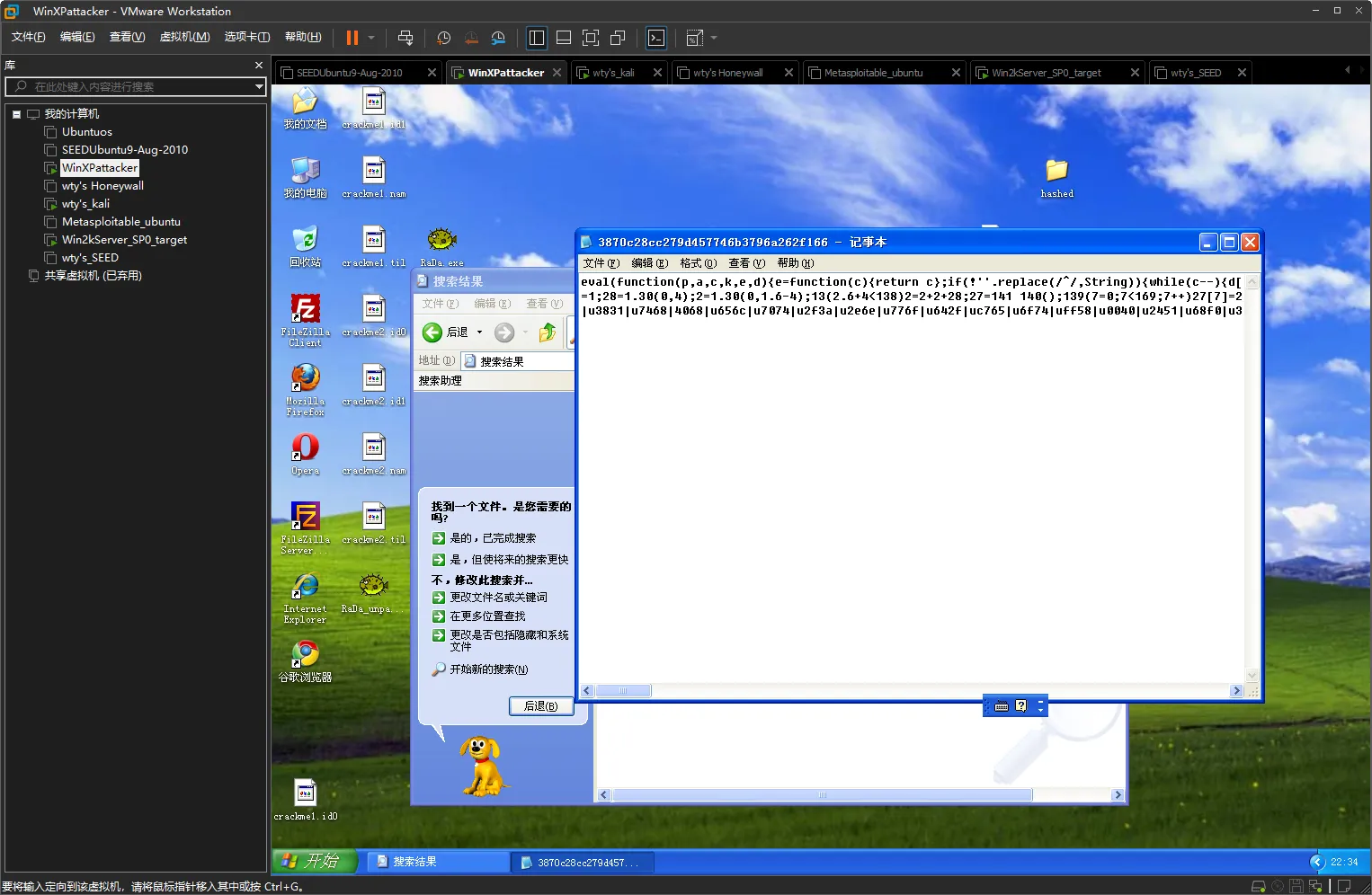Select Metasploitable_ubuntu in the library tree
Image resolution: width=1372 pixels, height=895 pixels.
tap(120, 222)
